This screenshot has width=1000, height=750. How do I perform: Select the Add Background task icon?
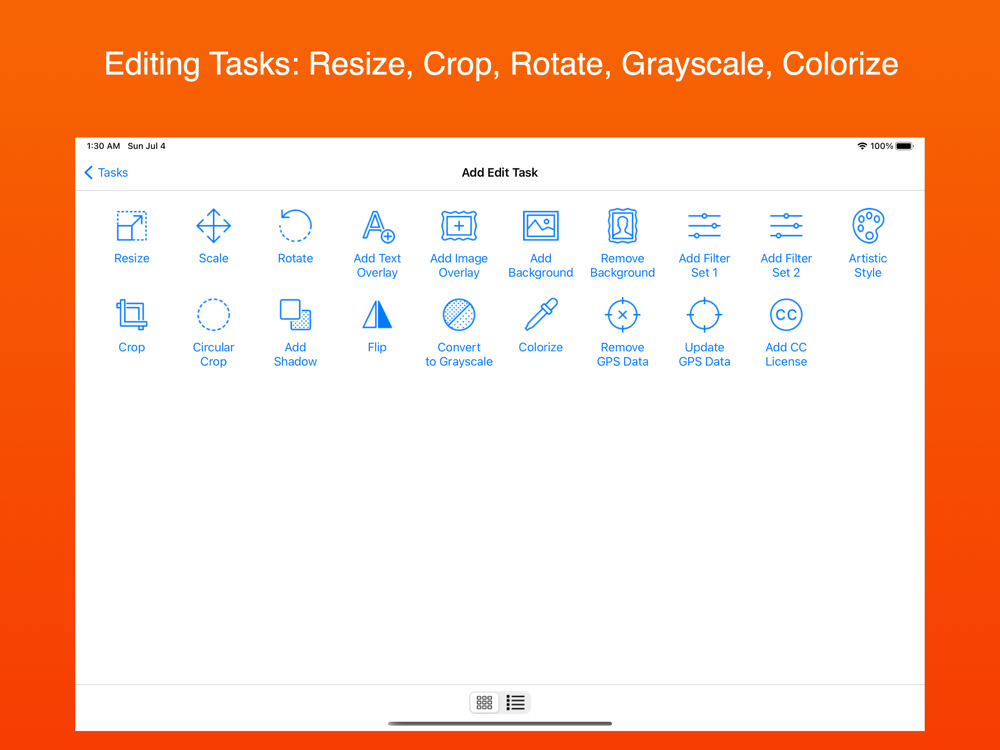point(541,226)
